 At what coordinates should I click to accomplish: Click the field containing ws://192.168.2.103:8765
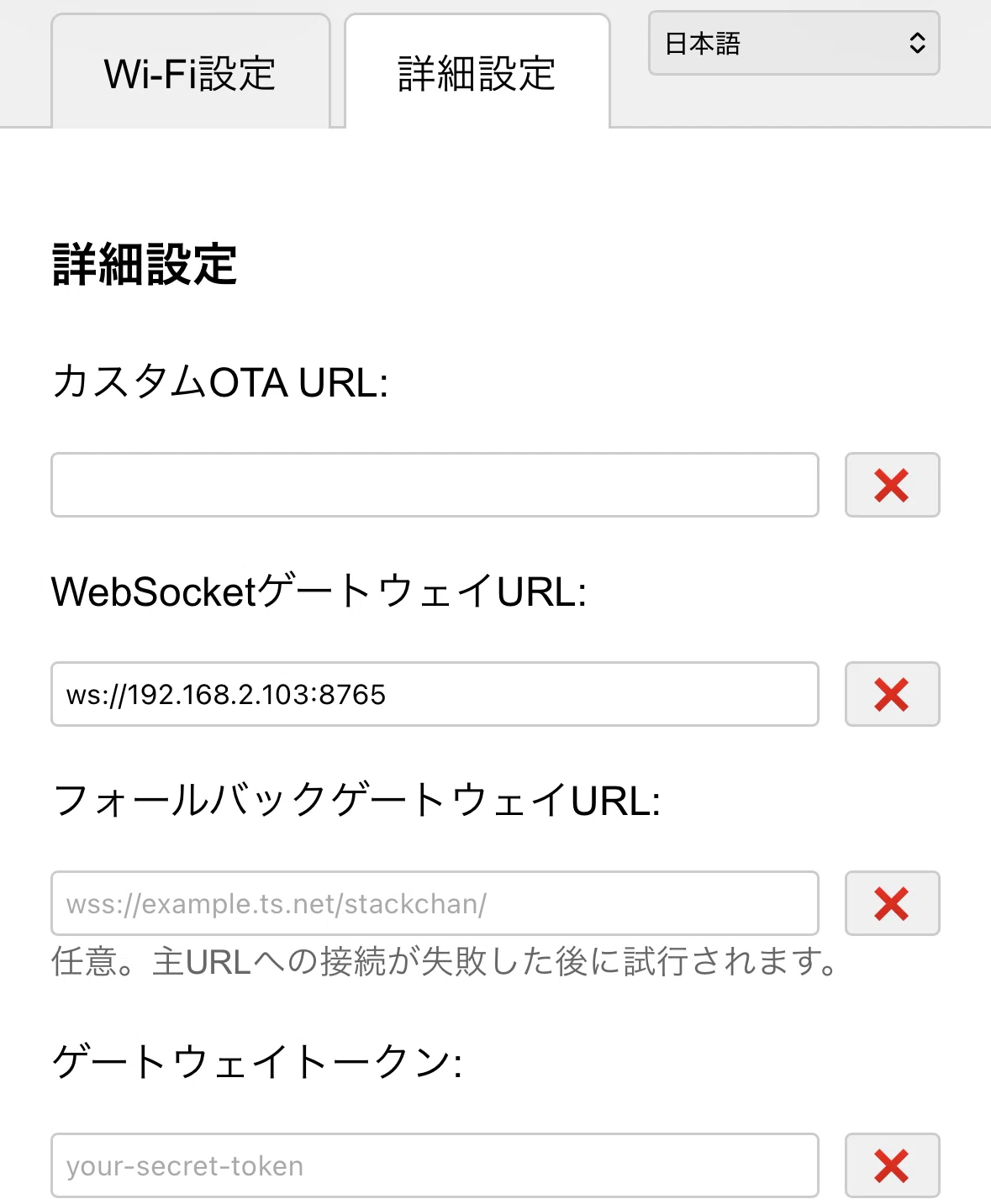(435, 694)
